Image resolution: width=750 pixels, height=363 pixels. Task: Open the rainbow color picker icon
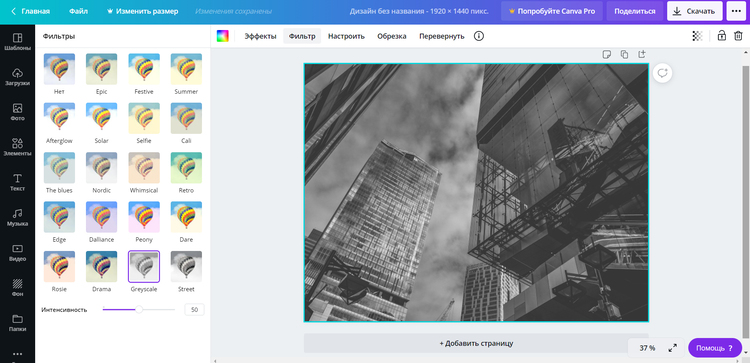(x=222, y=36)
